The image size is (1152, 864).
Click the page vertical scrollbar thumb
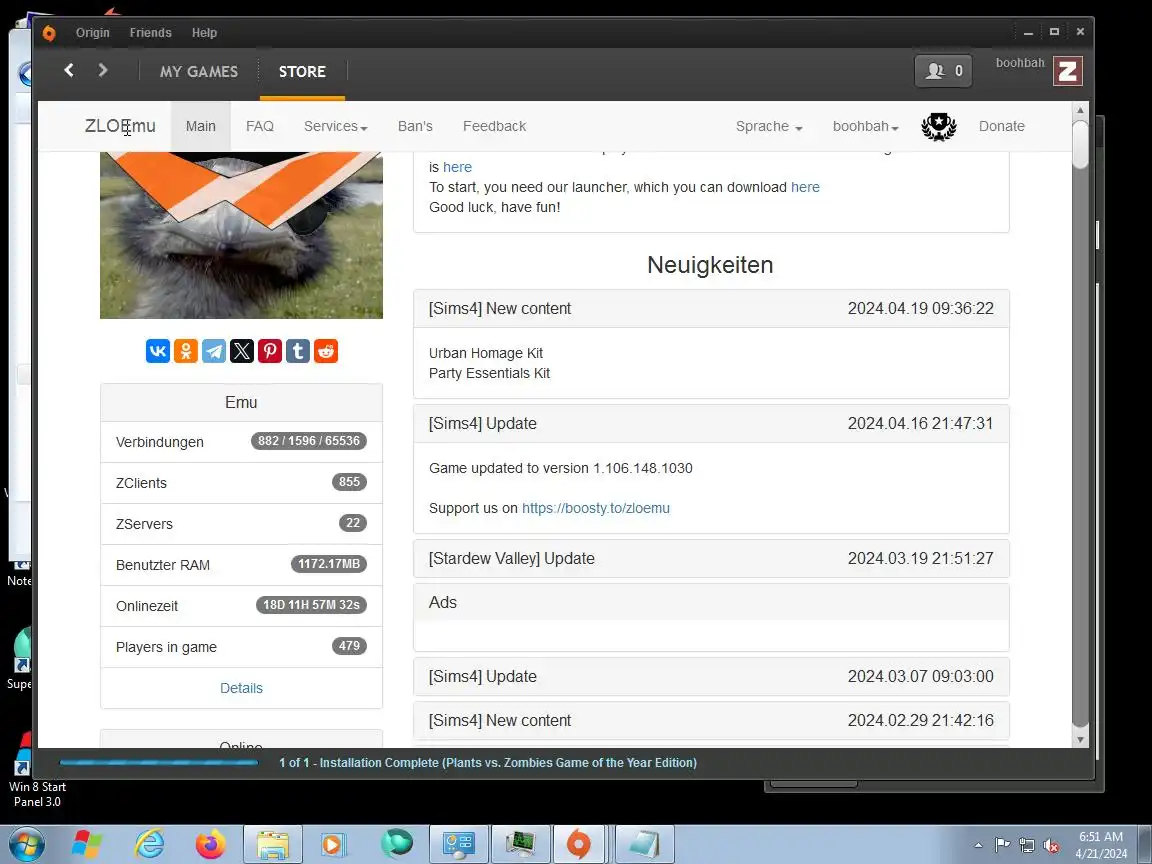(1080, 145)
